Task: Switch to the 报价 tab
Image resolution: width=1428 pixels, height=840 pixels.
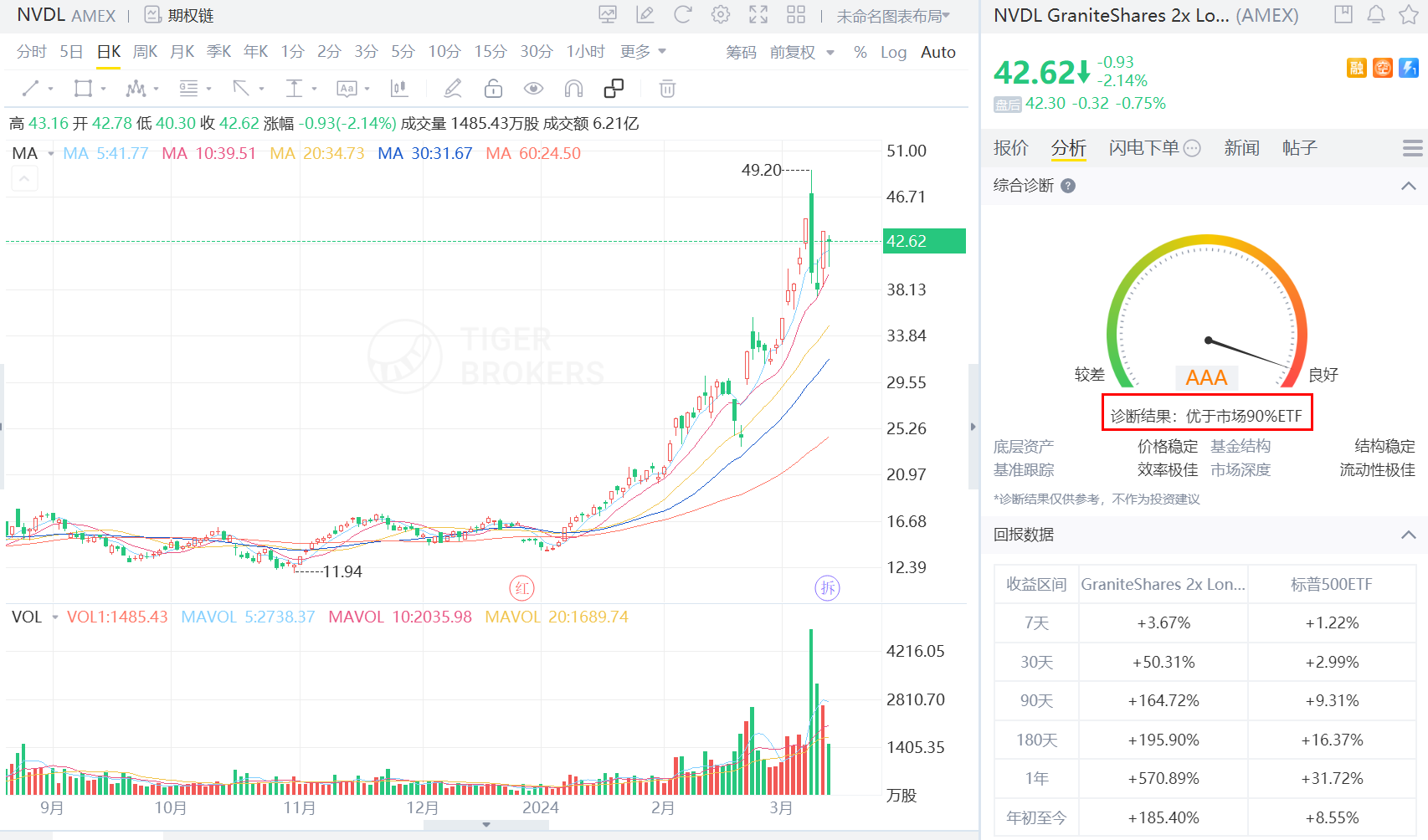Action: pos(1011,148)
